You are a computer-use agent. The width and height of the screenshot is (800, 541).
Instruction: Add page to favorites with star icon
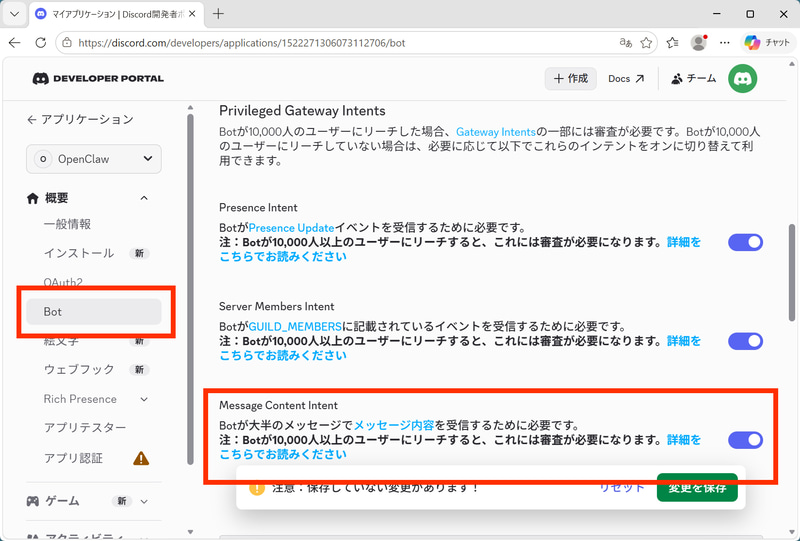point(646,43)
